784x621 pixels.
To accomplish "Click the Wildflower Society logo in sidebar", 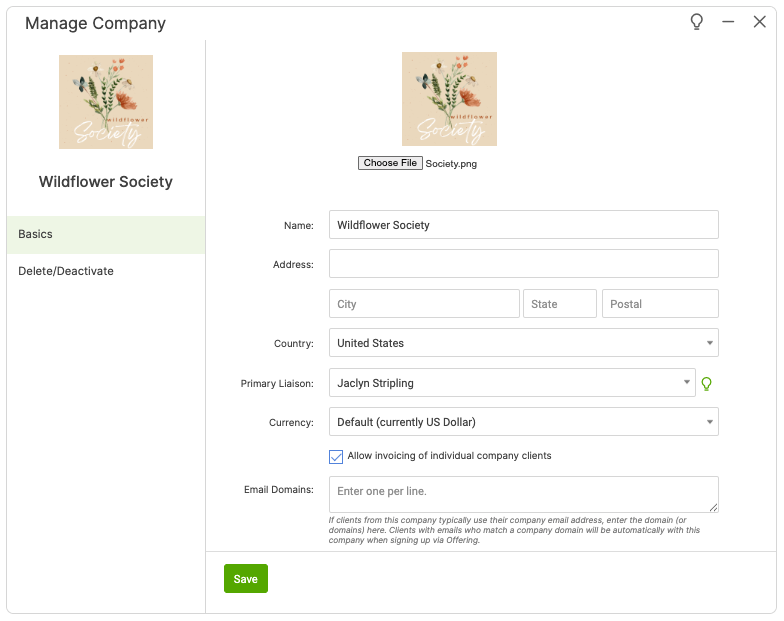I will [x=106, y=102].
